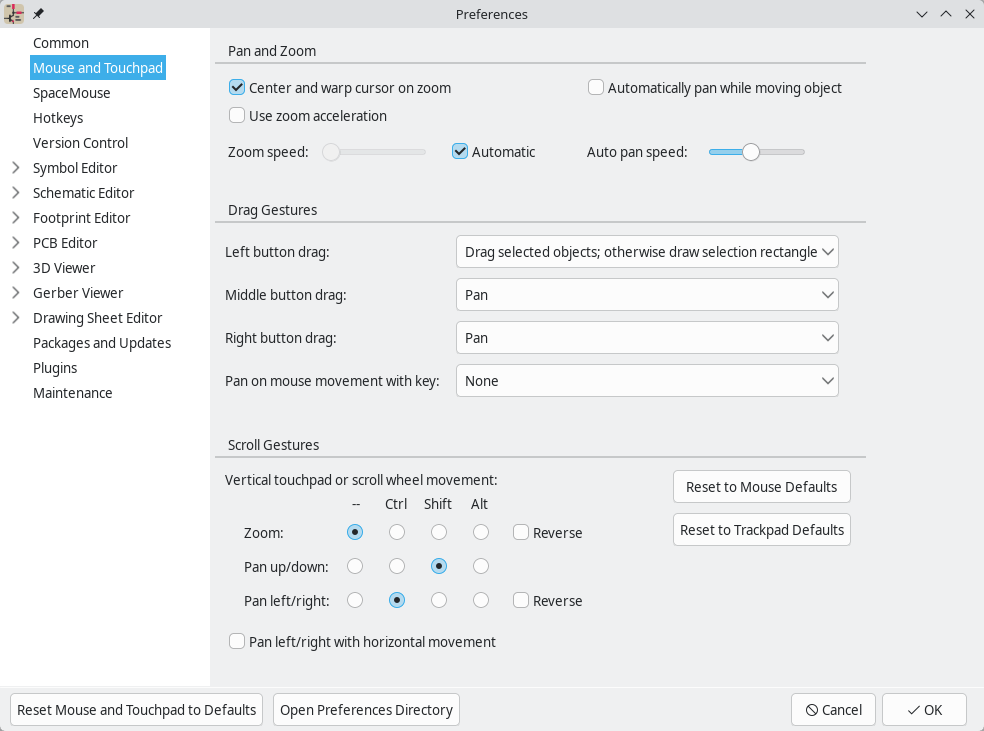Select the Alt modifier for Pan up/down
The width and height of the screenshot is (984, 731).
click(480, 566)
